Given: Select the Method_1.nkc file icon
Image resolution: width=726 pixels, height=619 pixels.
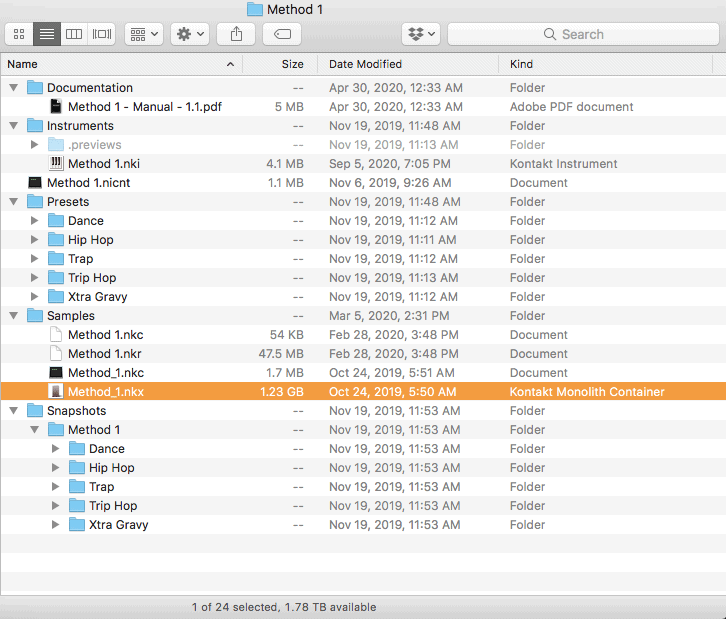Looking at the screenshot, I should pyautogui.click(x=56, y=372).
